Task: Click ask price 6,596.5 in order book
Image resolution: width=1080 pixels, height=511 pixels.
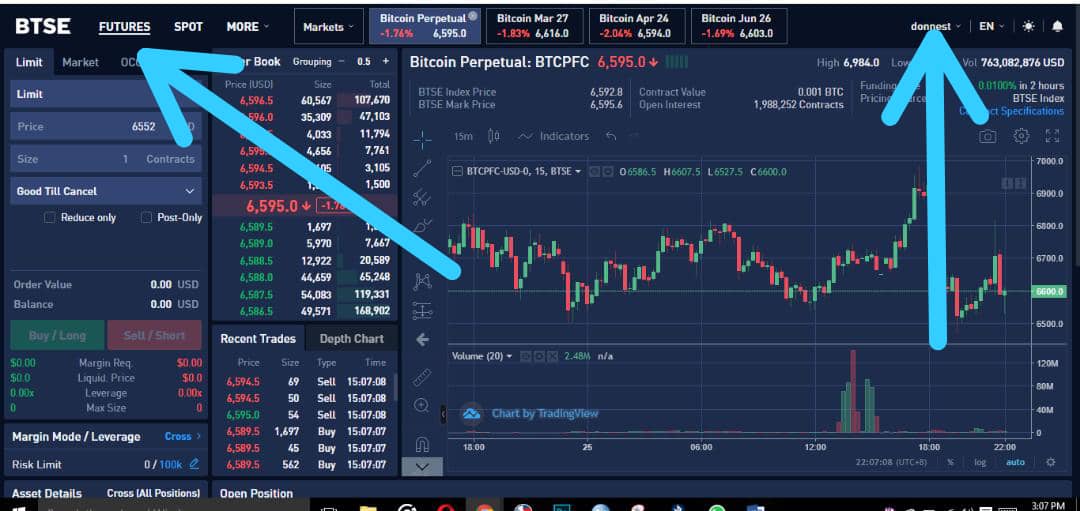Action: [x=256, y=101]
